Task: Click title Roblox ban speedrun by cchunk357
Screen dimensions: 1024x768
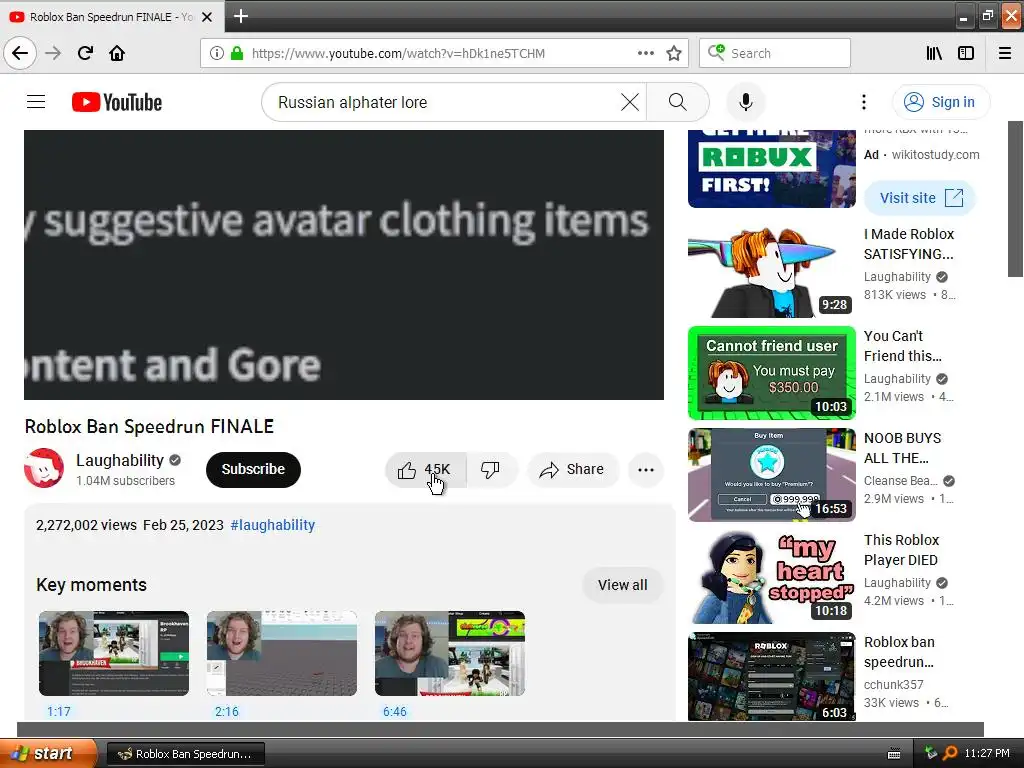Action: (899, 652)
